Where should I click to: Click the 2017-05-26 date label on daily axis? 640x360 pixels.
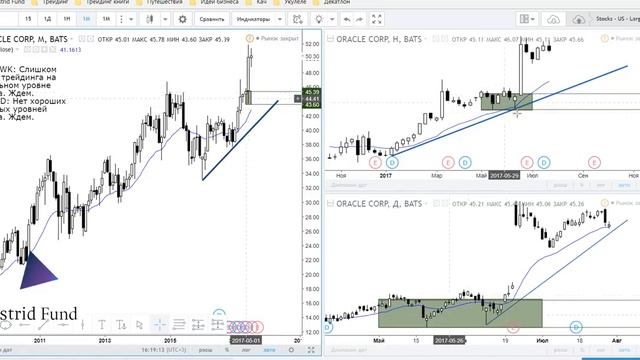(449, 340)
